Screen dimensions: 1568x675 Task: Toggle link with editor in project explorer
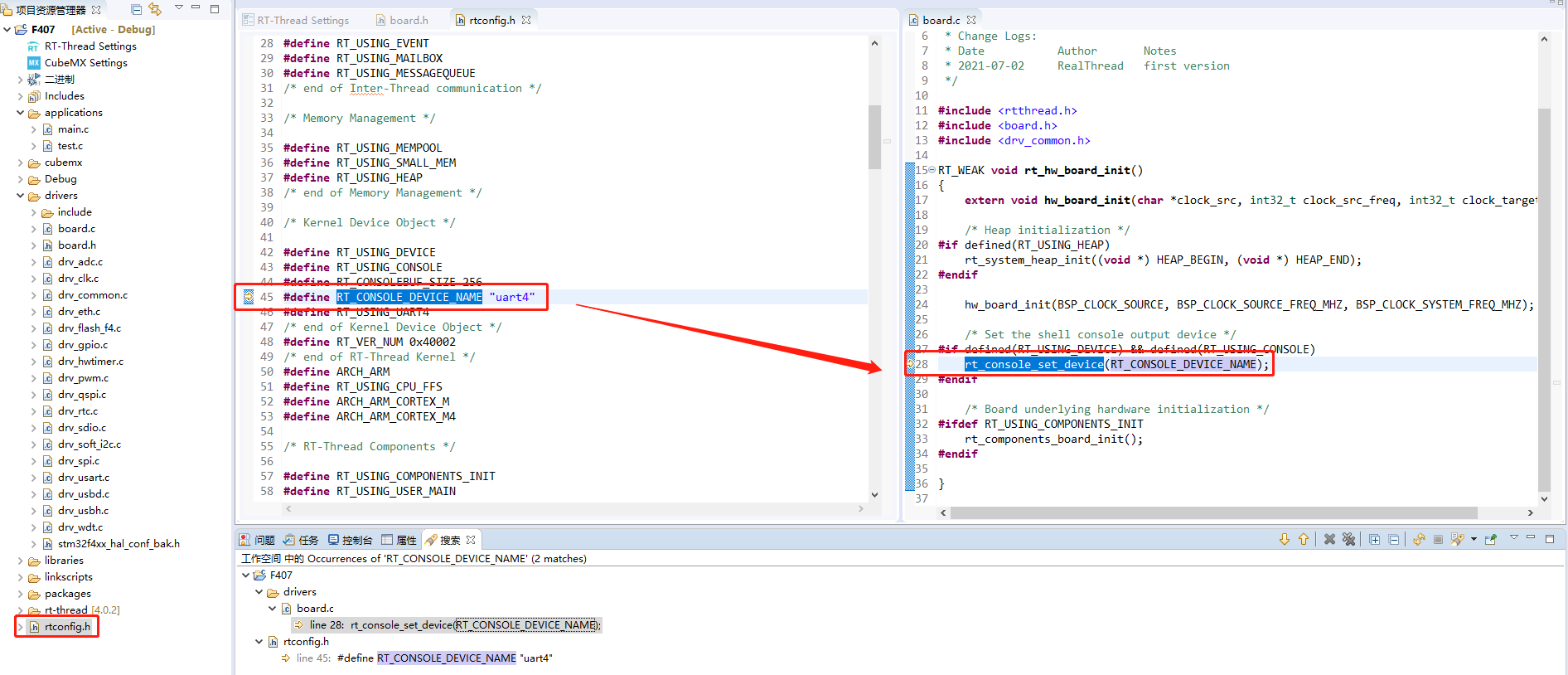point(155,9)
